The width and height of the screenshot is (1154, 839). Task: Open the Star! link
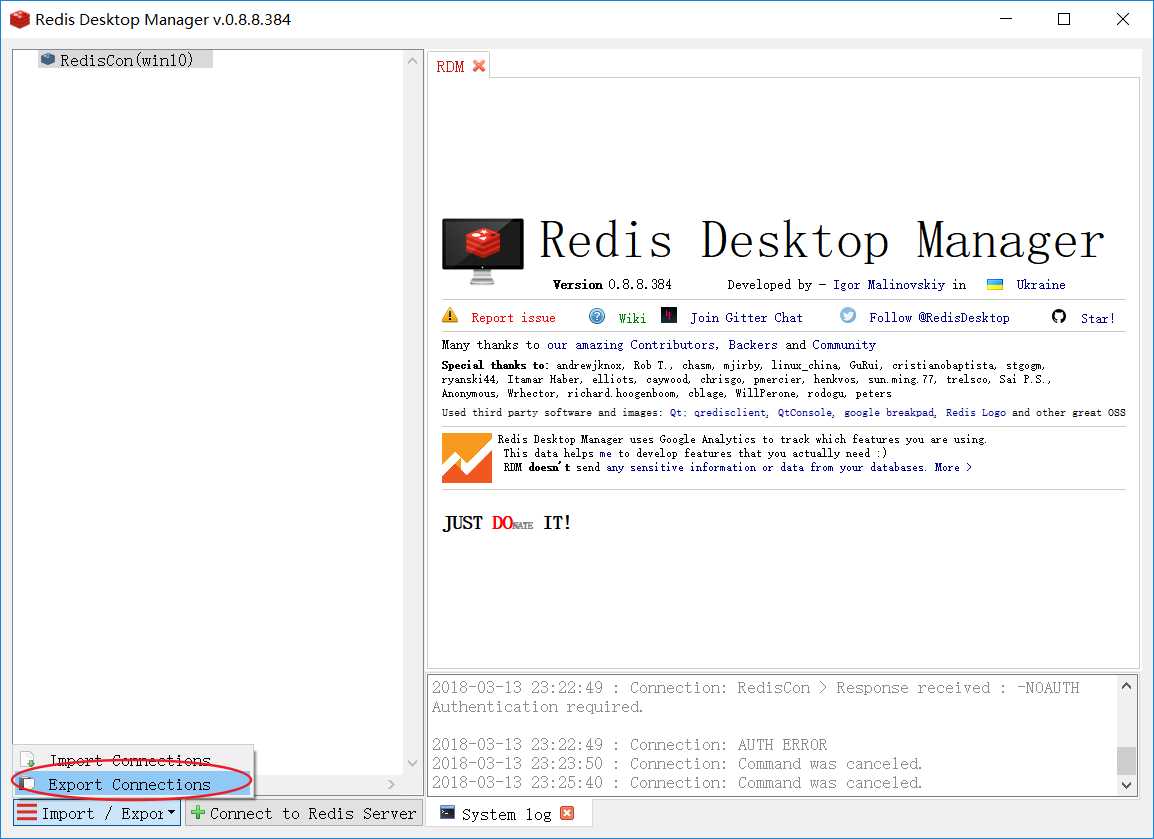(1097, 319)
